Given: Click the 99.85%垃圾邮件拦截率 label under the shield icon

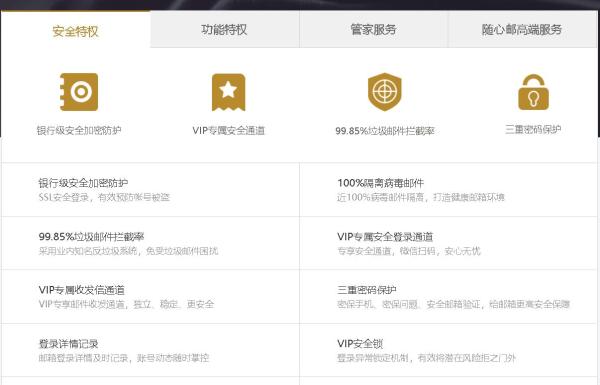Looking at the screenshot, I should 385,131.
